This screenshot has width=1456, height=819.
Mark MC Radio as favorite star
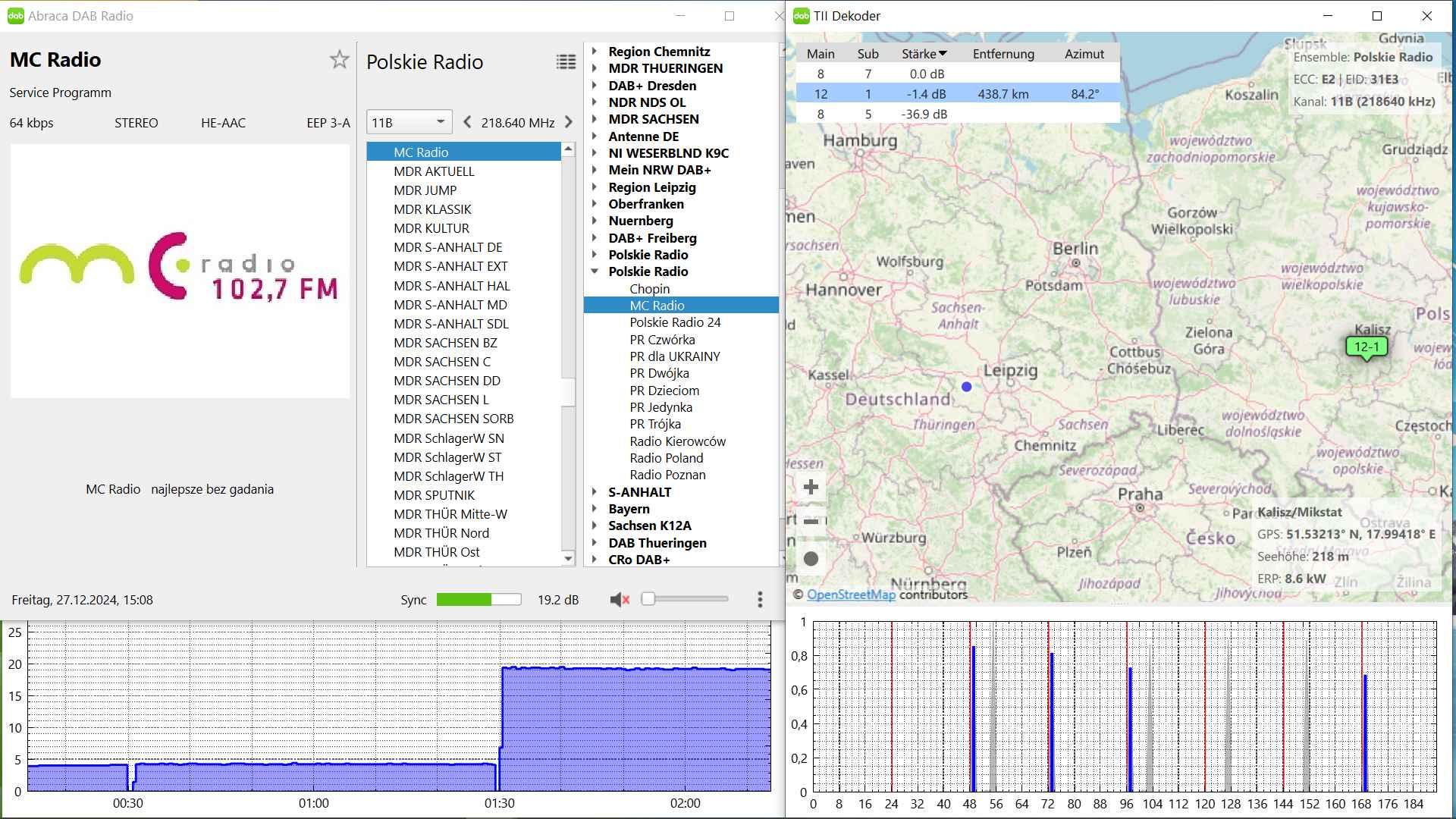coord(339,60)
